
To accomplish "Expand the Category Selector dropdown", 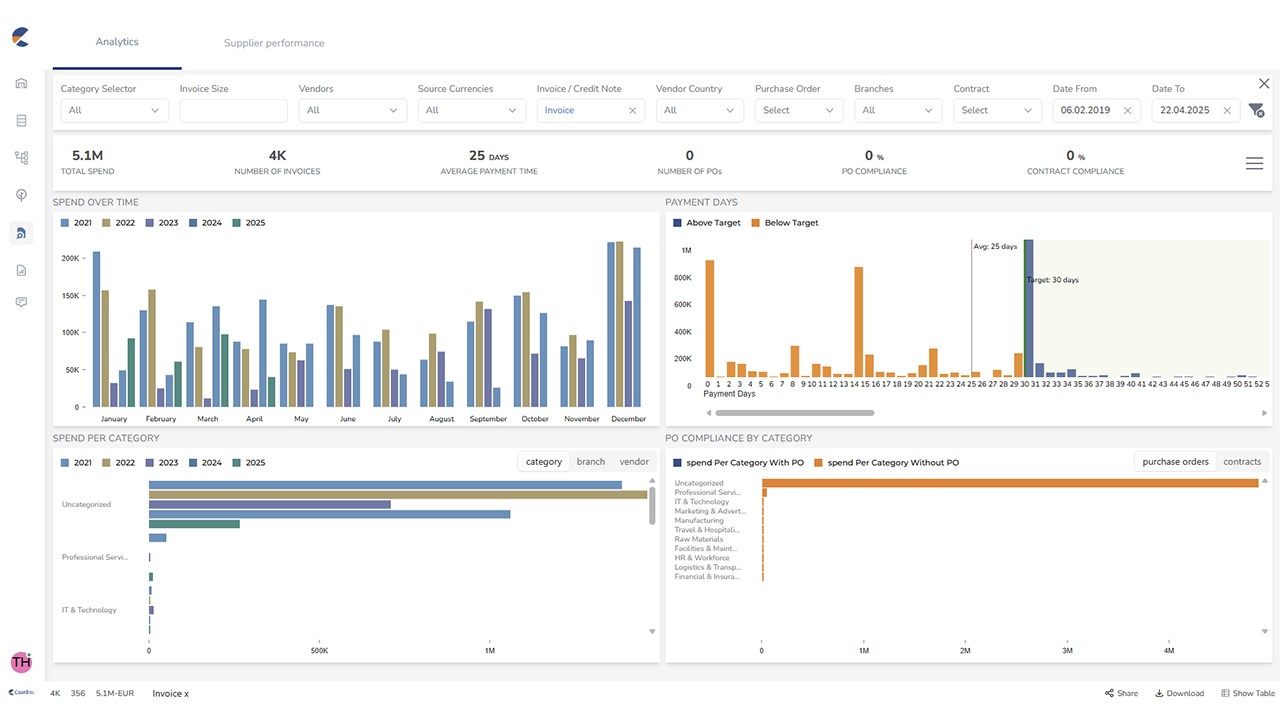I will [114, 110].
